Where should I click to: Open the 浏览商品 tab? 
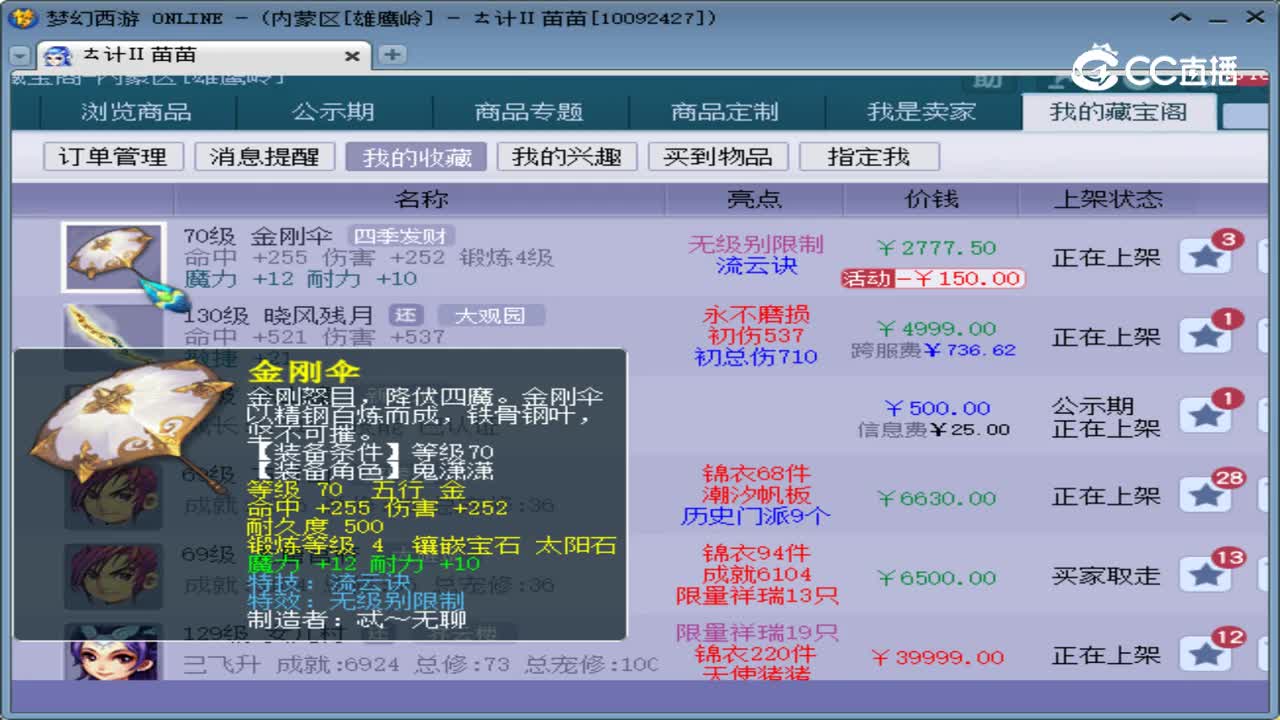(x=136, y=112)
